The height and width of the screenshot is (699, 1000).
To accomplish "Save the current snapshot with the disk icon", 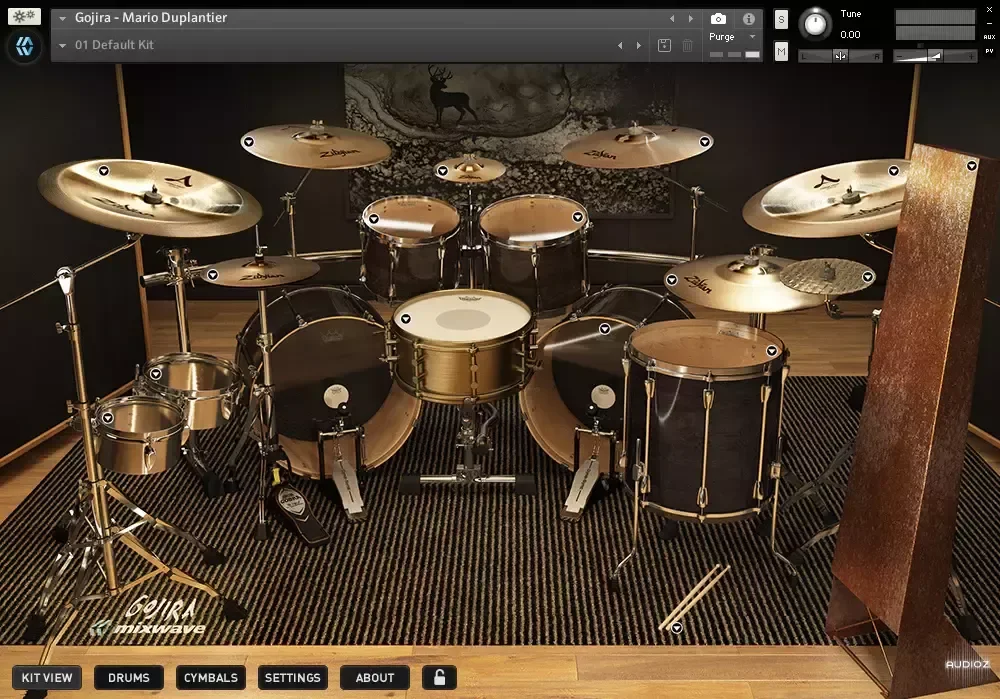I will (664, 45).
